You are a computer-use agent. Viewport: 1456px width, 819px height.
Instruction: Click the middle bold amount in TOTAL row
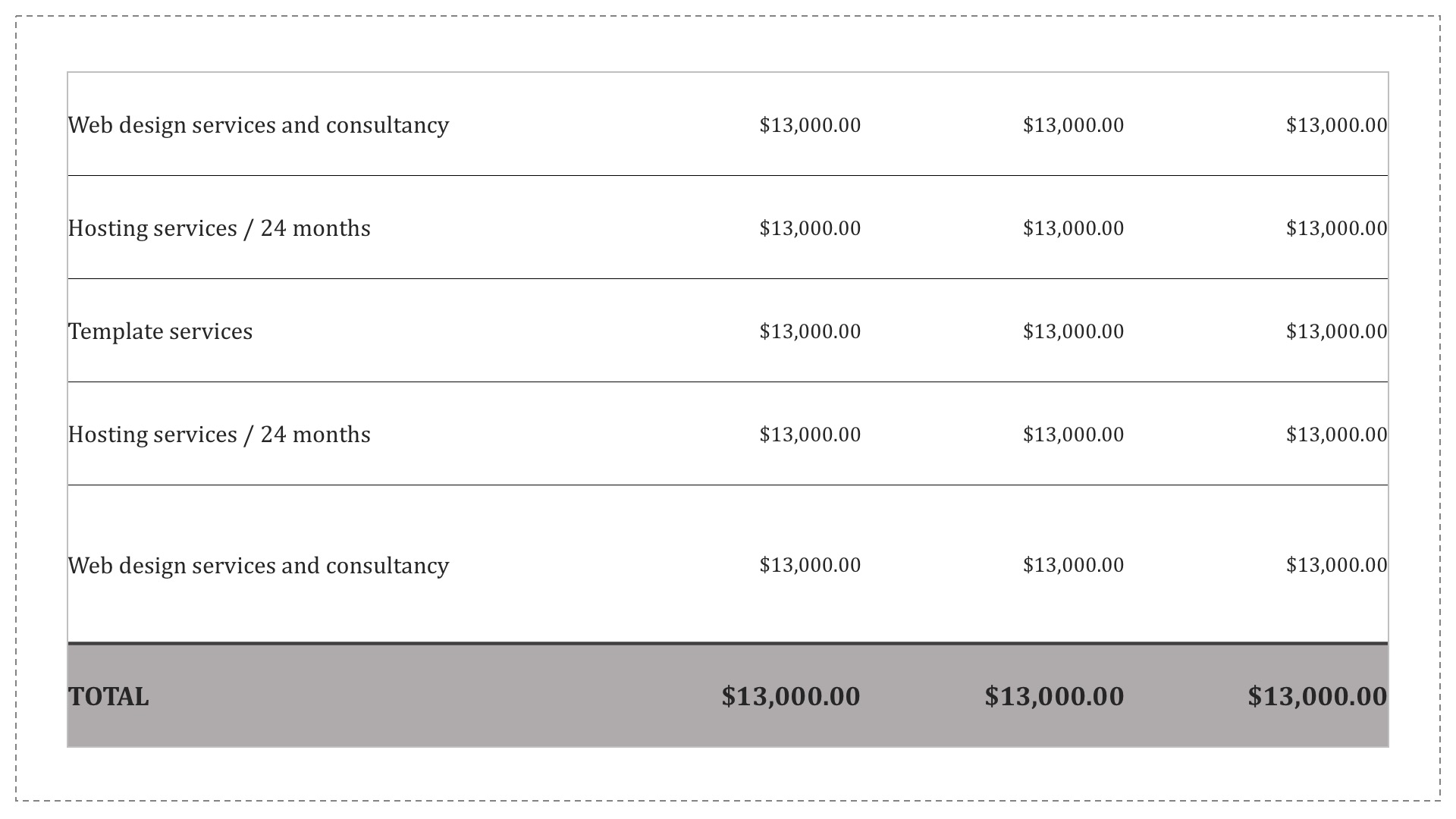tap(1054, 696)
